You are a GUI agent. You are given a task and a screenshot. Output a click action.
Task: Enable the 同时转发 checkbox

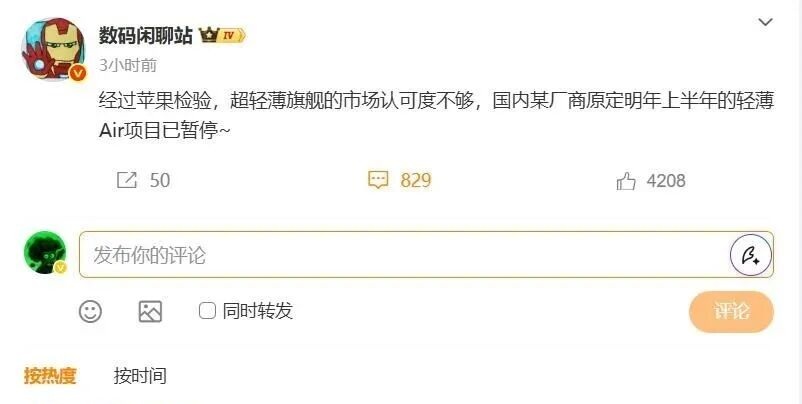click(207, 310)
